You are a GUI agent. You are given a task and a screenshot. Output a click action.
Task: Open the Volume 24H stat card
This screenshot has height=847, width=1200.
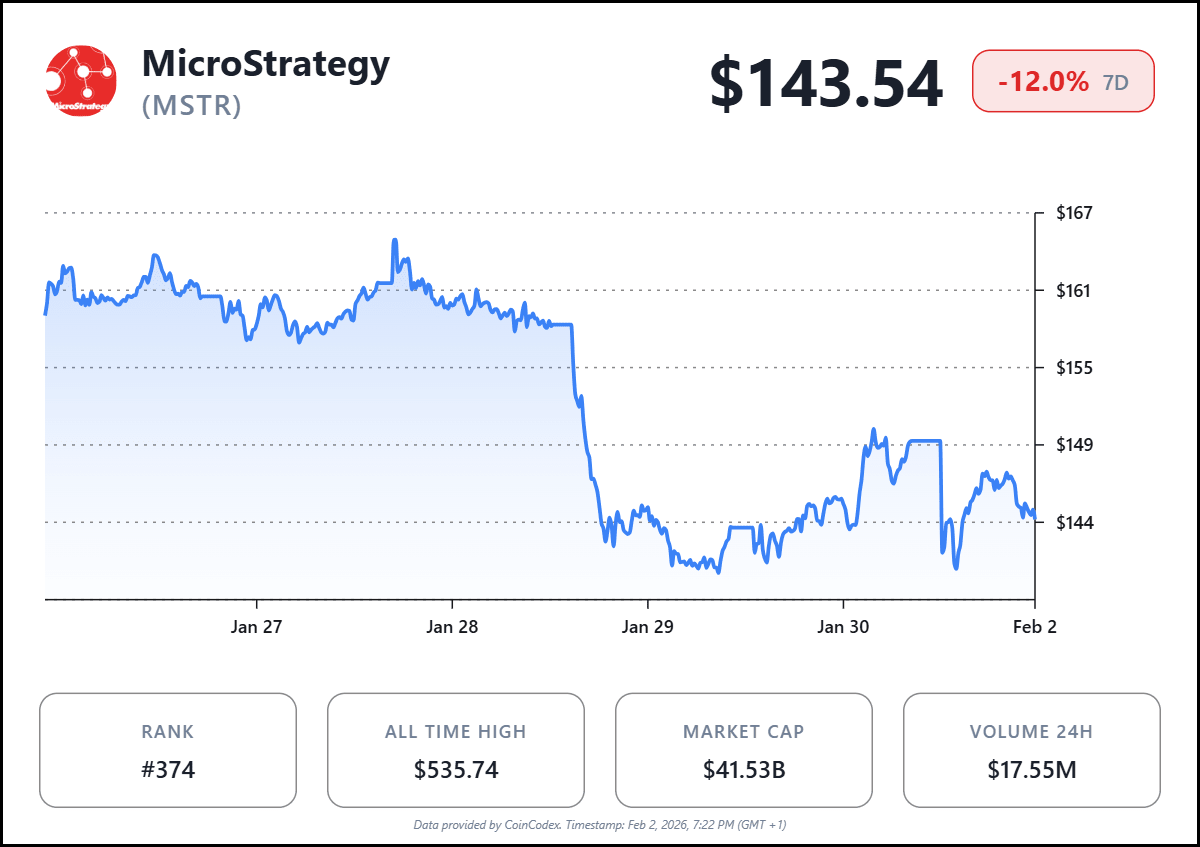pos(1032,750)
